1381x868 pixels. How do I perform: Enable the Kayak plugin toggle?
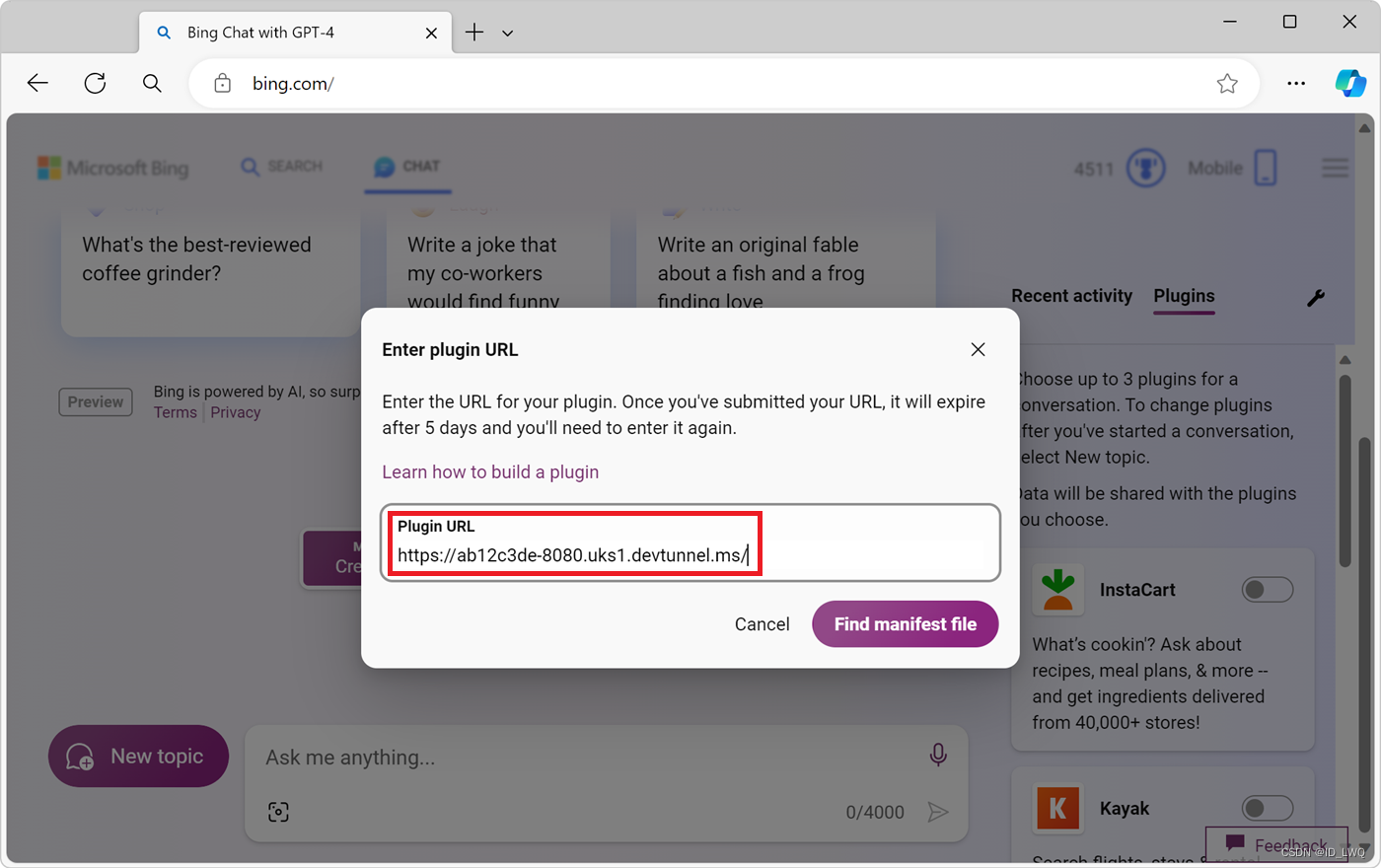(x=1267, y=809)
